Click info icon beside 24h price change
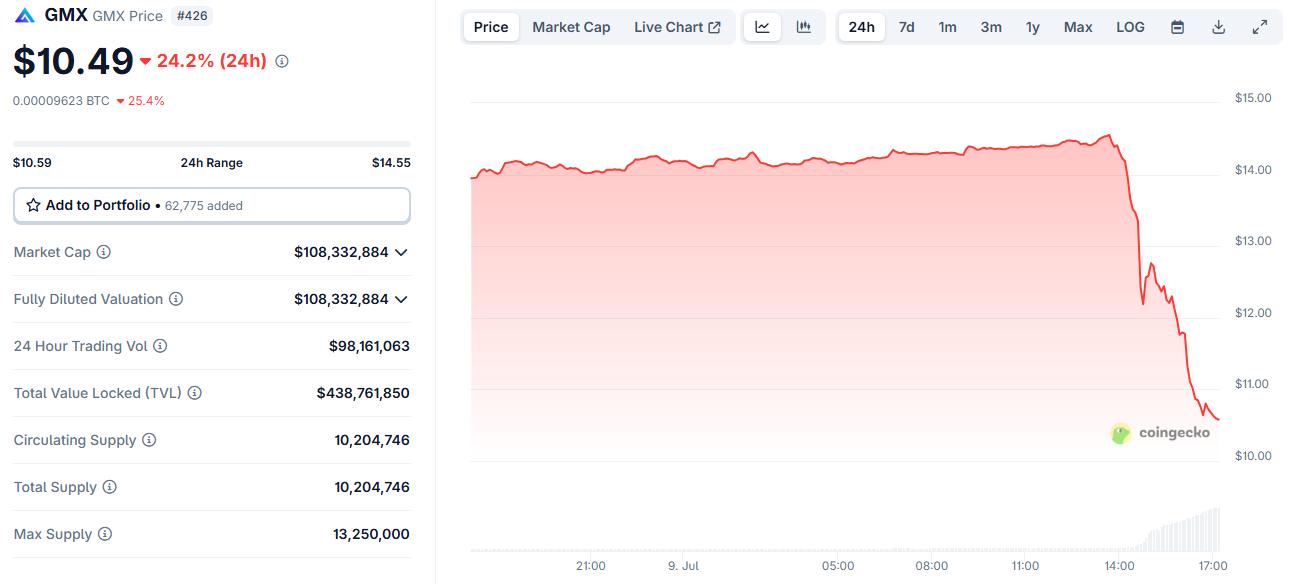The image size is (1289, 584). (x=282, y=62)
